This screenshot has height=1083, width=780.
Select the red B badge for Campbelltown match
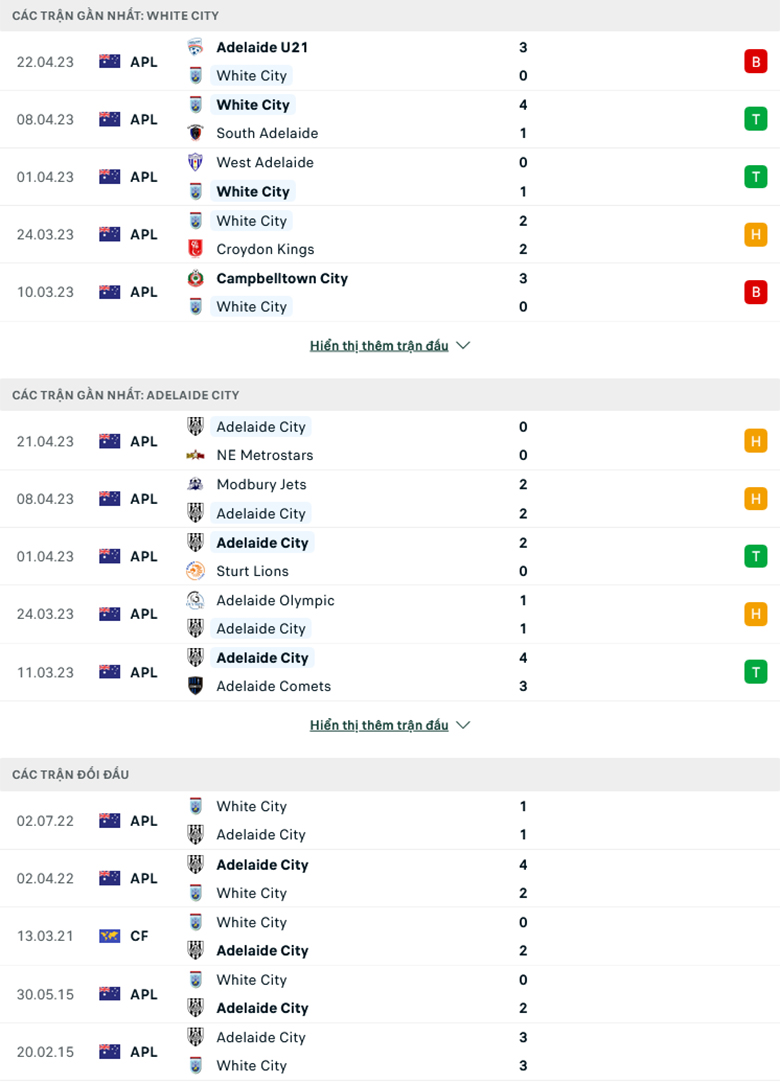click(756, 292)
